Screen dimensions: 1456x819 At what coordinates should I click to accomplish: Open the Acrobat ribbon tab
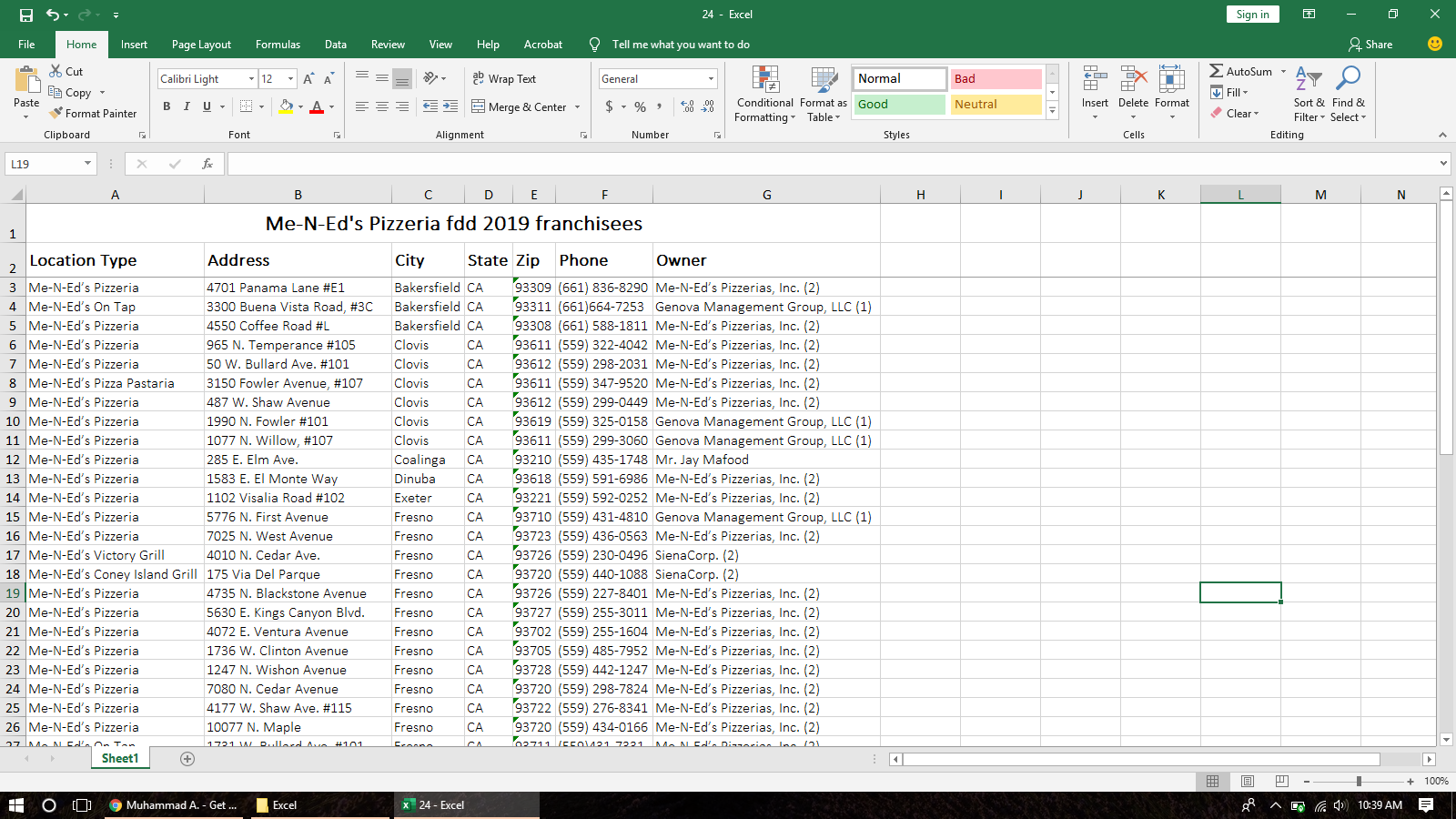pos(543,44)
